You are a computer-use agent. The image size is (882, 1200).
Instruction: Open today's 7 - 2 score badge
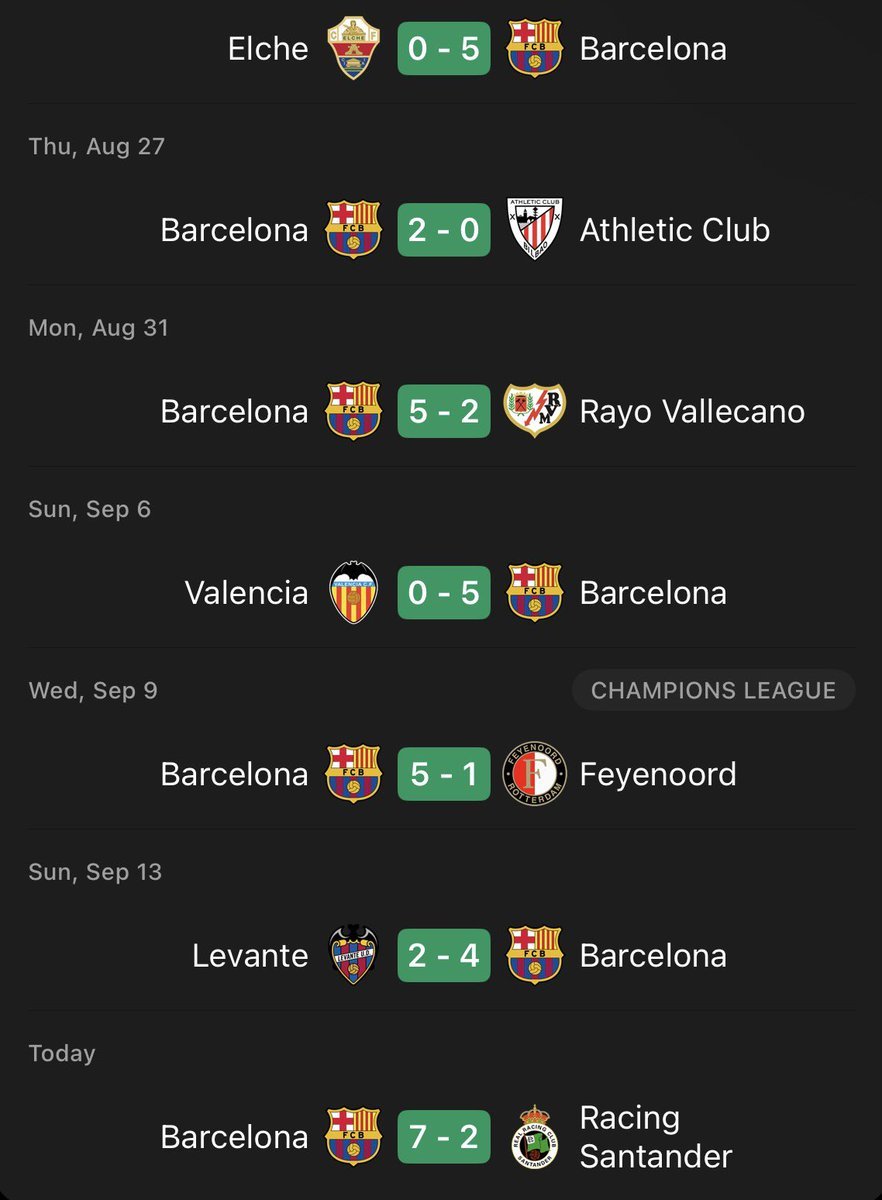pos(444,1137)
